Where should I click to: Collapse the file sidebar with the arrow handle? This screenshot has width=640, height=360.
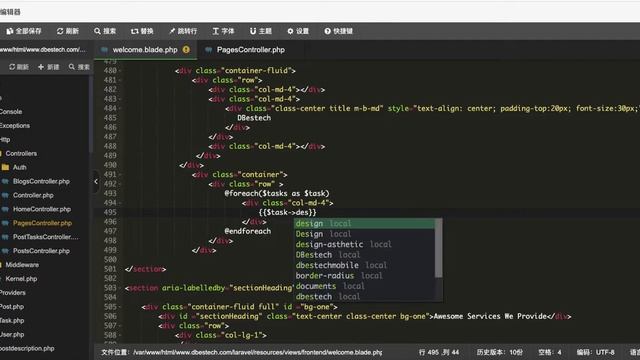(96, 182)
